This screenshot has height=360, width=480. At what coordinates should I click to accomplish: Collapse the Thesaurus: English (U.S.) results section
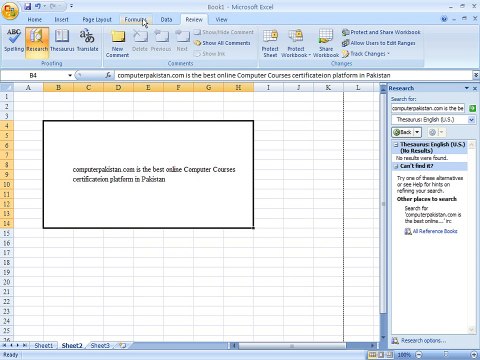(x=396, y=145)
